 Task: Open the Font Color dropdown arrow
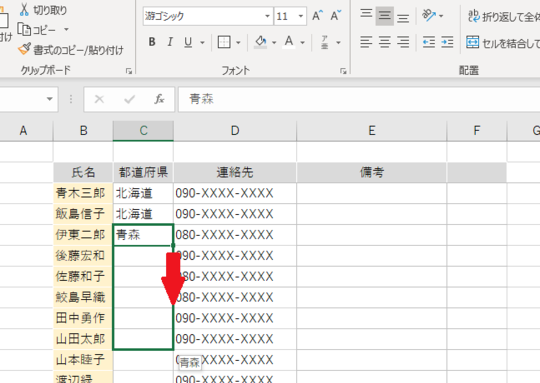(x=302, y=43)
